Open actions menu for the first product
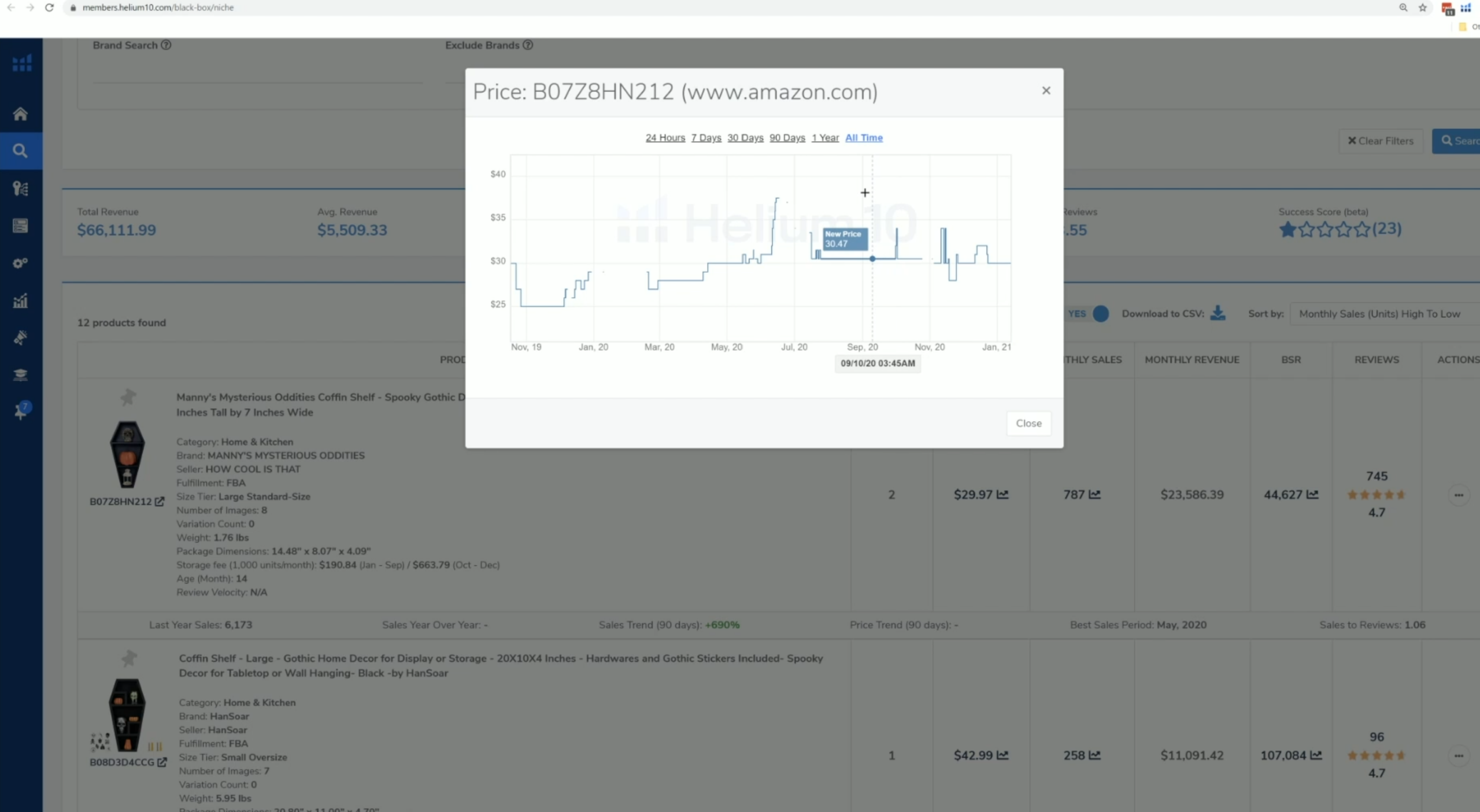 (x=1459, y=495)
